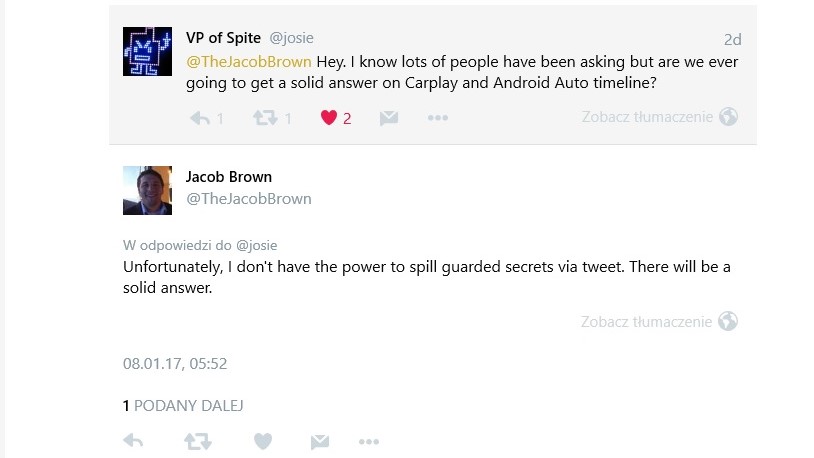Send VP of Spite's tweet via message

coord(389,118)
